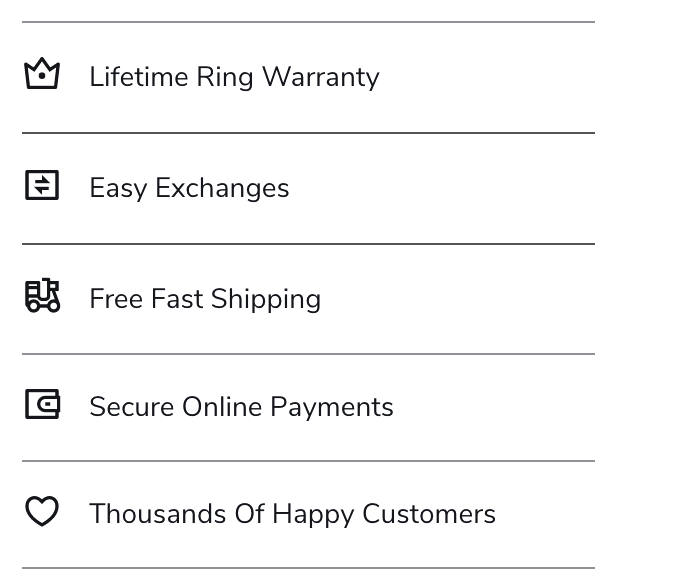Click the heart icon for happy customers
This screenshot has height=578, width=674.
coord(42,511)
